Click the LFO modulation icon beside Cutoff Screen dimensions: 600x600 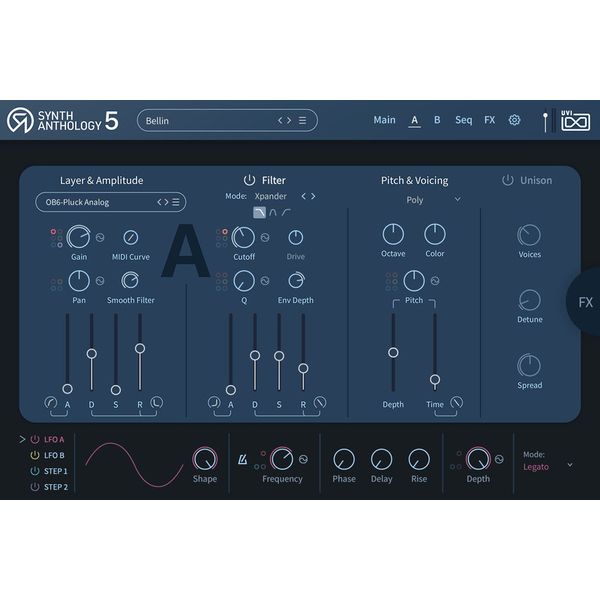tap(265, 238)
